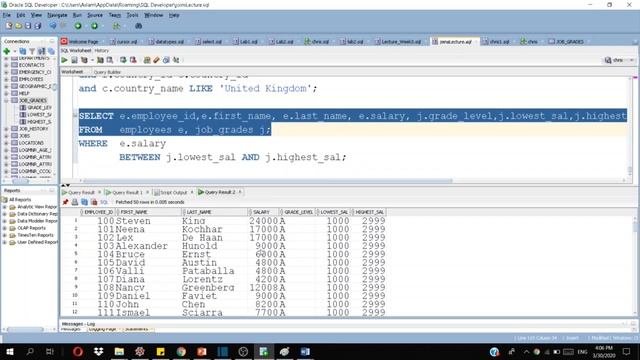Collapse the JOB_GRADES table node
The height and width of the screenshot is (360, 640).
[x=6, y=100]
